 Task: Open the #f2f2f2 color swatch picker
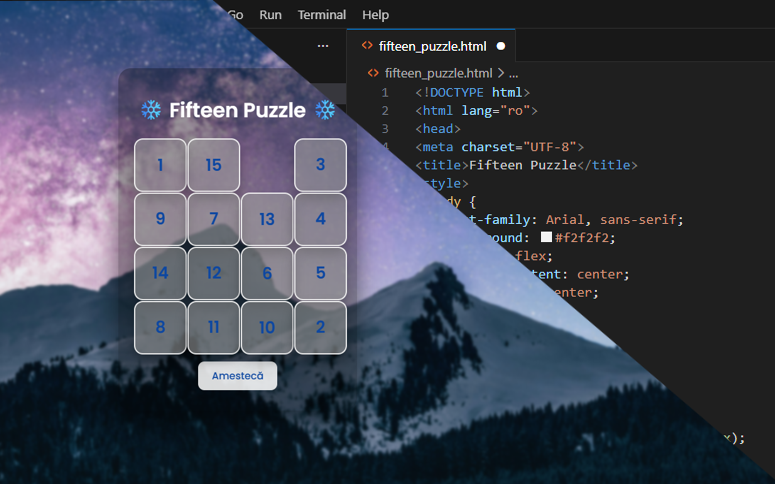pos(546,238)
